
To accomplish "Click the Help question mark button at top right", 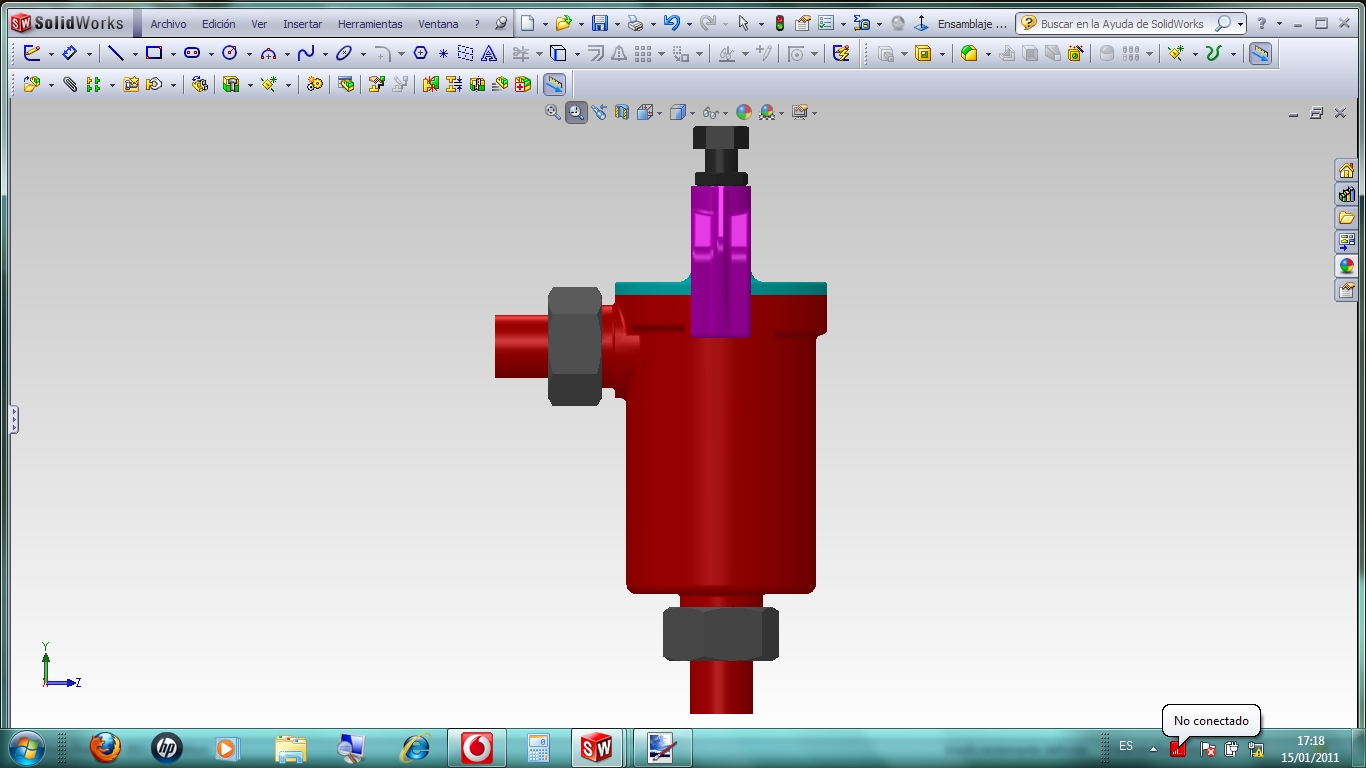I will [1262, 23].
